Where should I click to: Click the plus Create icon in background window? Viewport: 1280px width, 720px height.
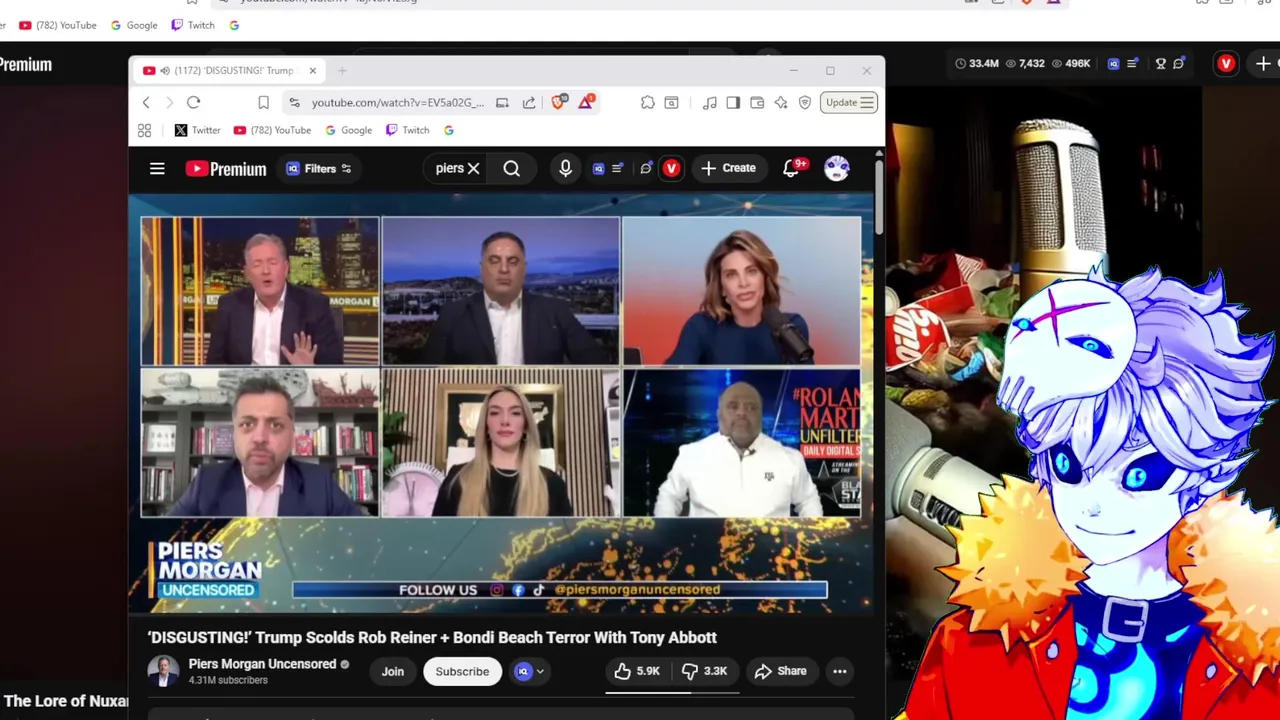tap(1263, 64)
